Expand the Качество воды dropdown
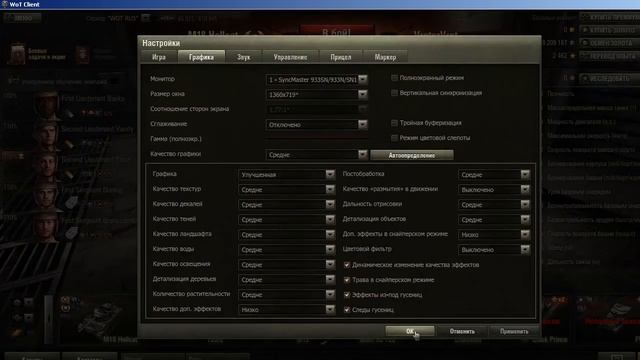 click(287, 250)
